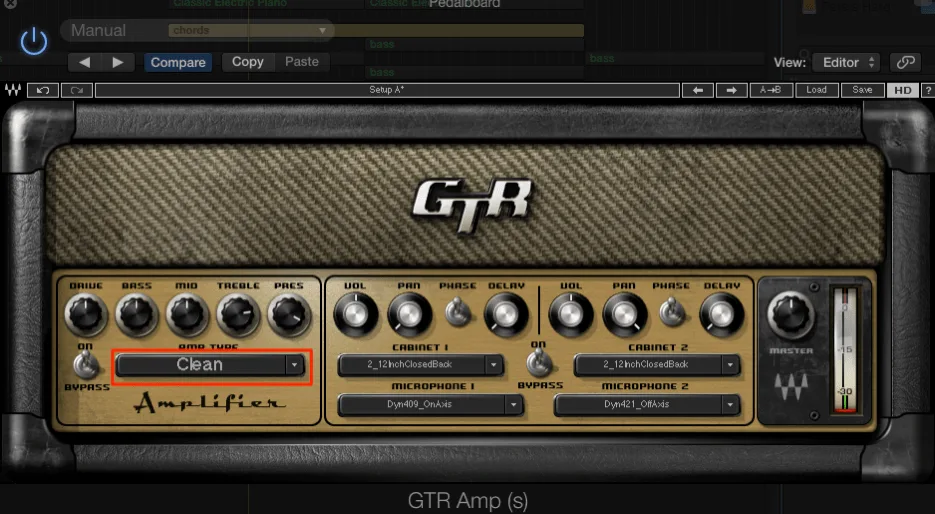Click the Waves redo arrow
This screenshot has height=514, width=935.
(77, 90)
